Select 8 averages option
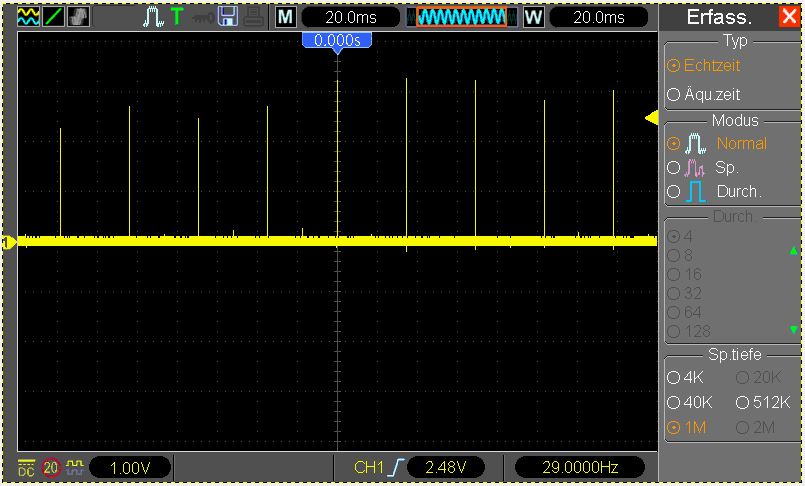Screen dimensions: 805x486 coord(680,256)
